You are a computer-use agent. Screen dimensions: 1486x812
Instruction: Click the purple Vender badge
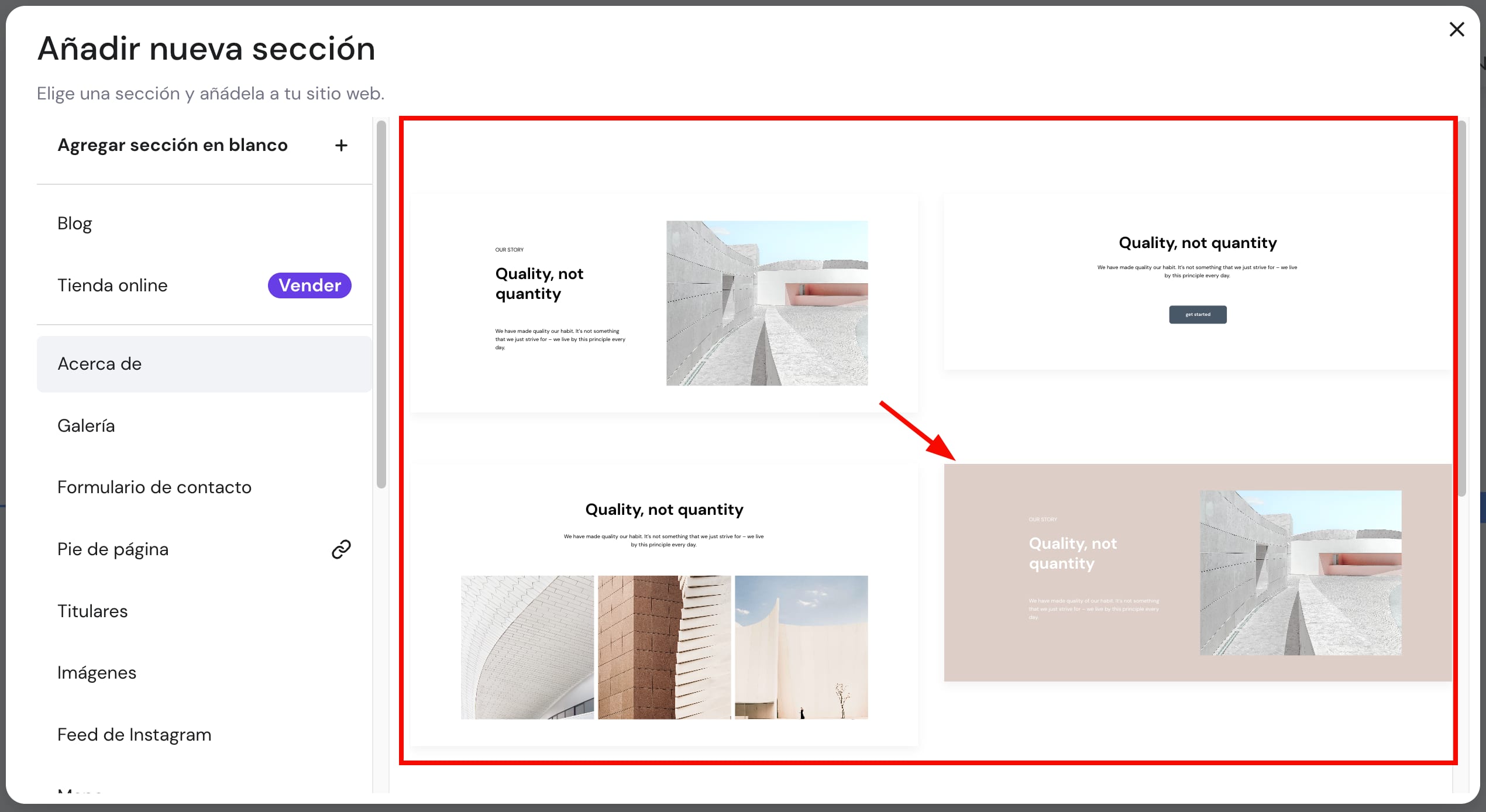pos(309,285)
